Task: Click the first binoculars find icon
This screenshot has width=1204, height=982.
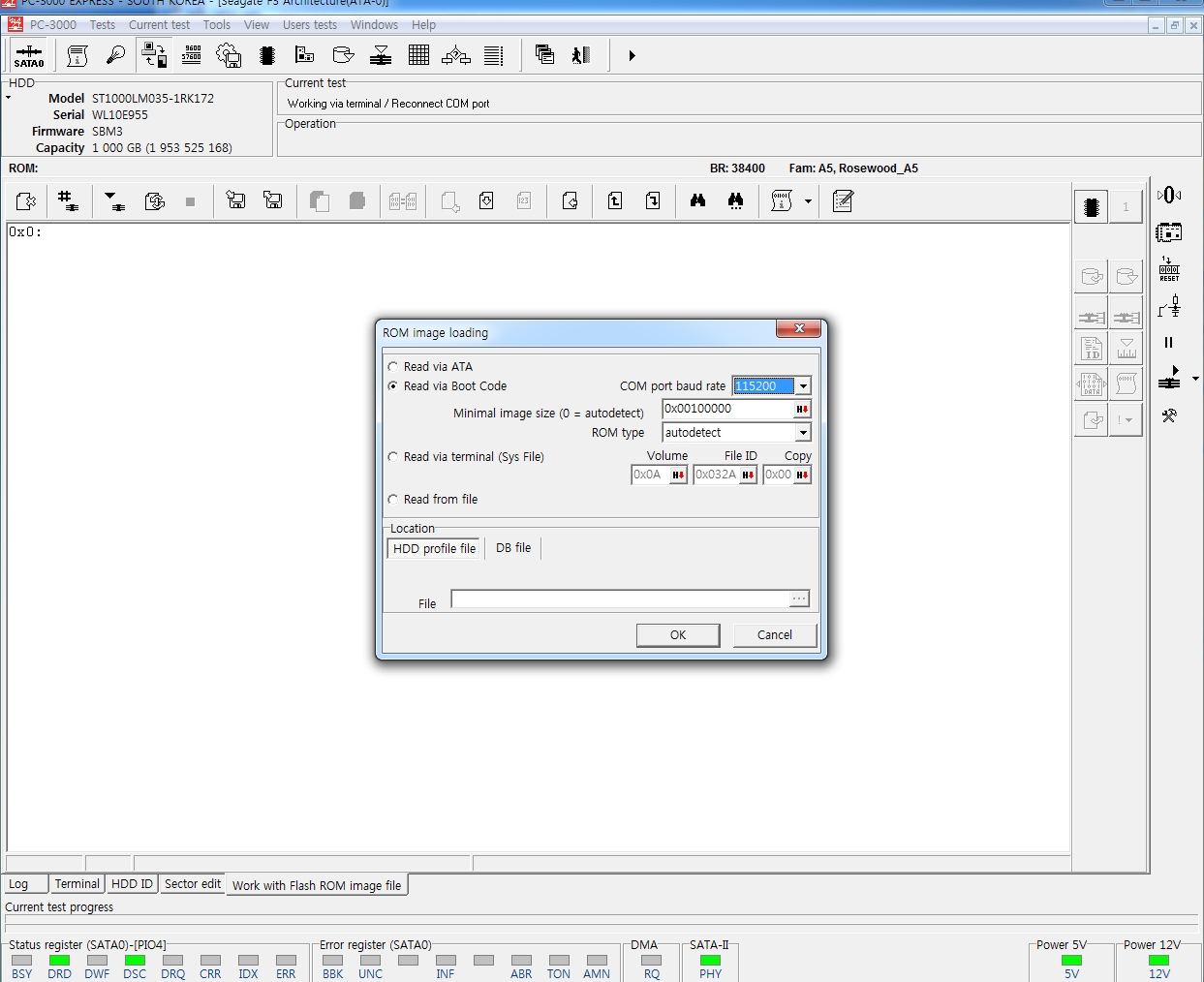Action: [x=697, y=200]
